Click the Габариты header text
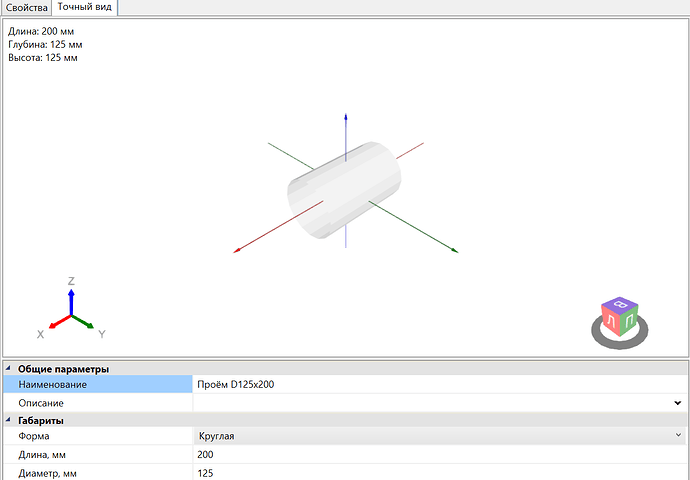 tap(41, 421)
